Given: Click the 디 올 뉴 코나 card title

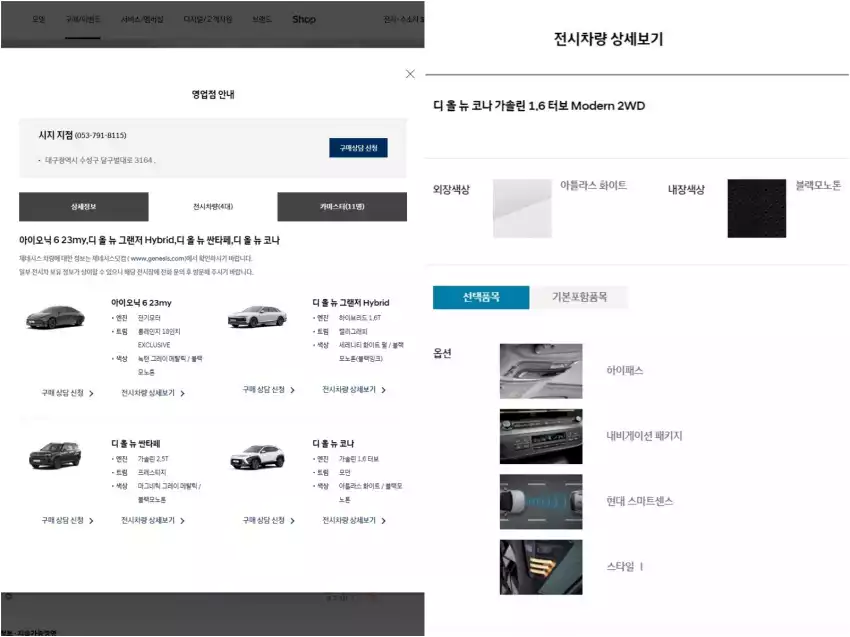Looking at the screenshot, I should 333,443.
